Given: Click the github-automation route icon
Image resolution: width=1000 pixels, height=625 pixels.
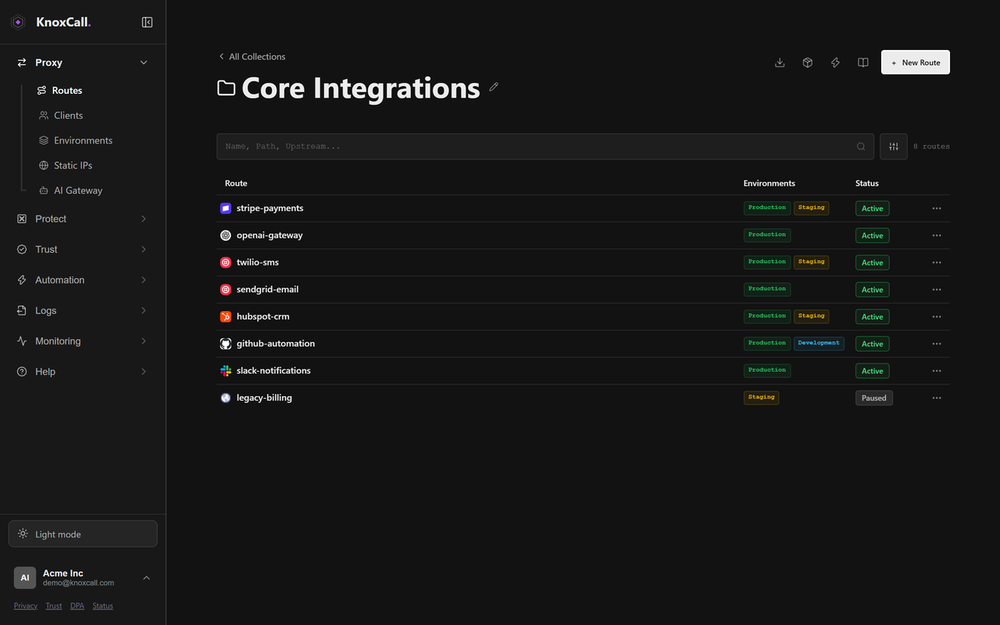Looking at the screenshot, I should [225, 344].
